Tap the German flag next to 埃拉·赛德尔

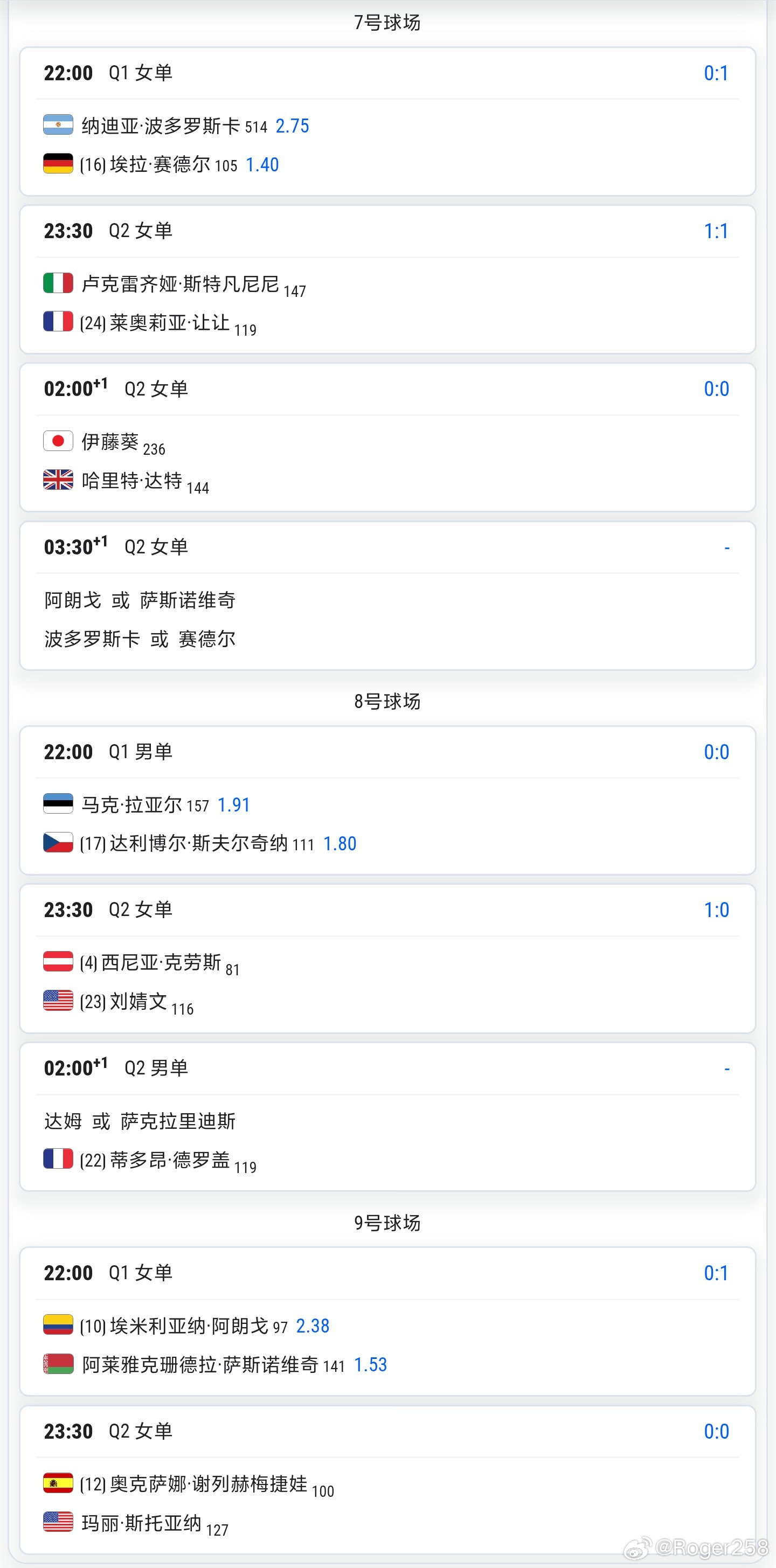58,164
